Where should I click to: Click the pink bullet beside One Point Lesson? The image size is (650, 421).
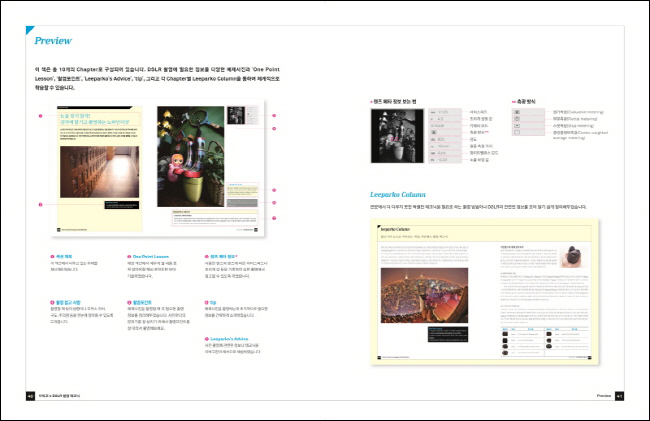click(129, 256)
